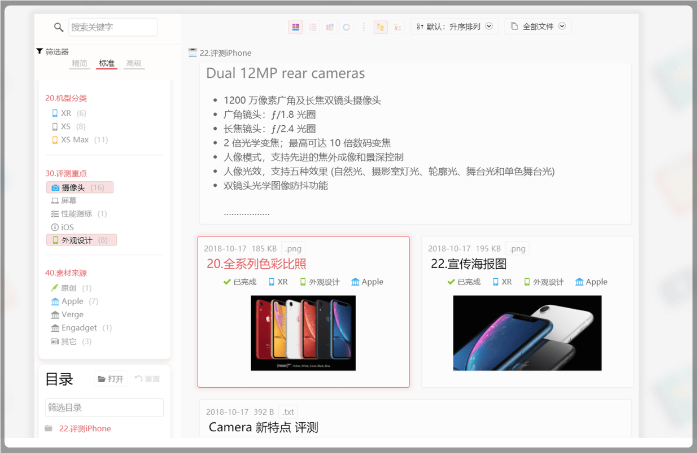Click the 30.评测重点 group heading
The image size is (697, 453).
(66, 173)
